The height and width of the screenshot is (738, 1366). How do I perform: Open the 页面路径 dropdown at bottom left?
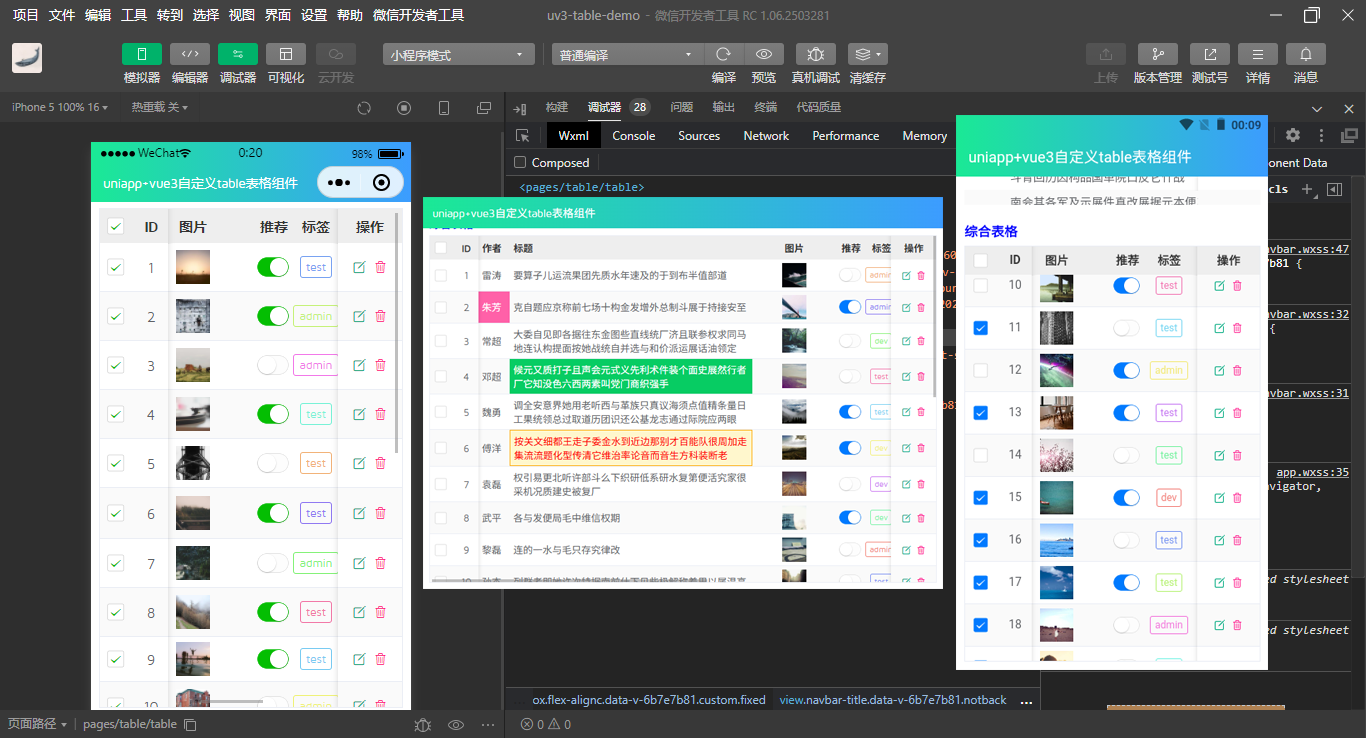pyautogui.click(x=37, y=723)
